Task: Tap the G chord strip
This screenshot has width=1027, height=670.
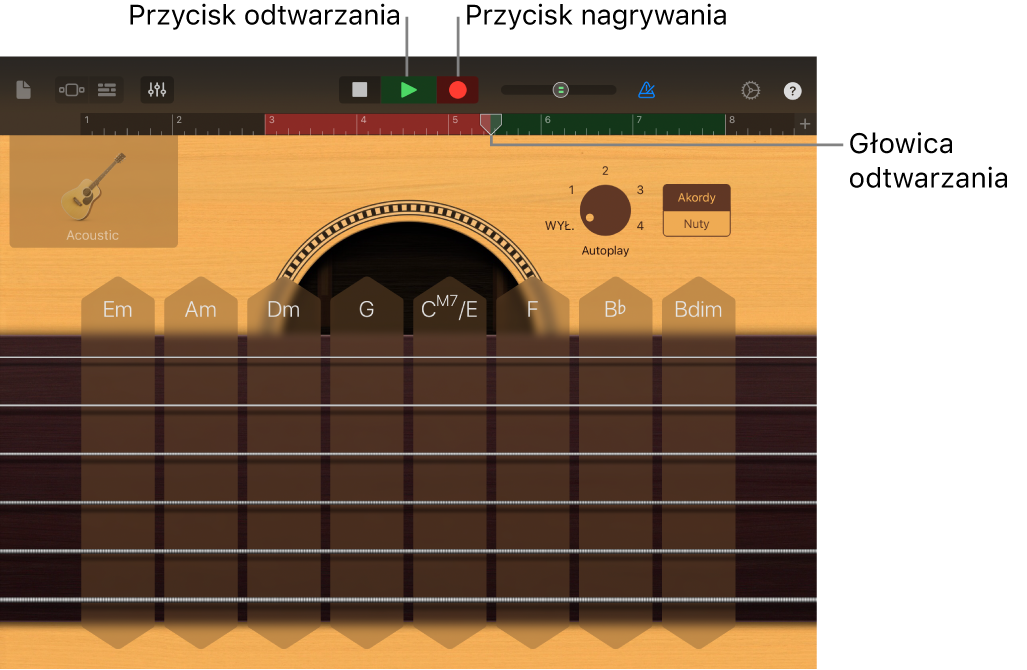Action: click(367, 462)
